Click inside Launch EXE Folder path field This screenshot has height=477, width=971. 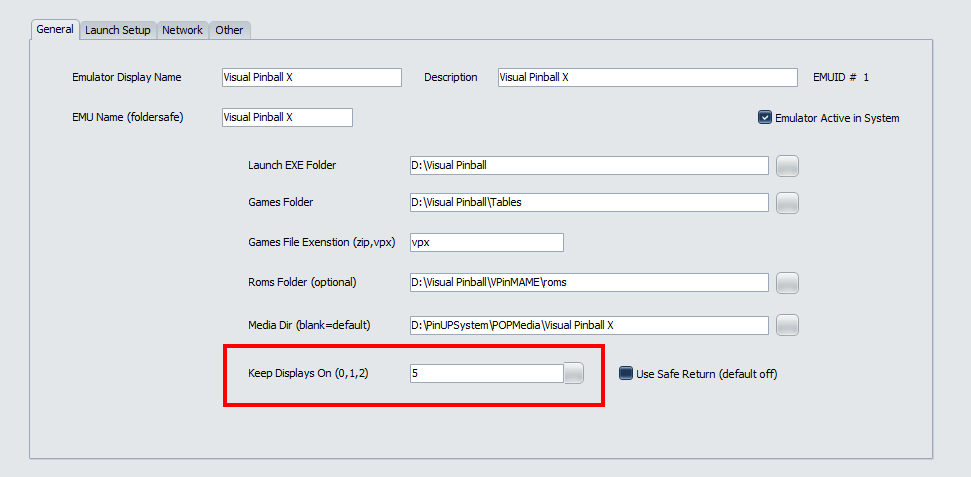coord(588,166)
